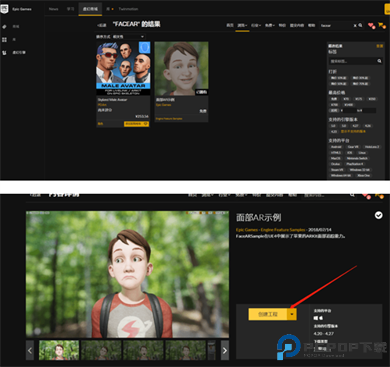The width and height of the screenshot is (390, 367).
Task: Open the sort-by relevance dropdown
Action: [128, 37]
